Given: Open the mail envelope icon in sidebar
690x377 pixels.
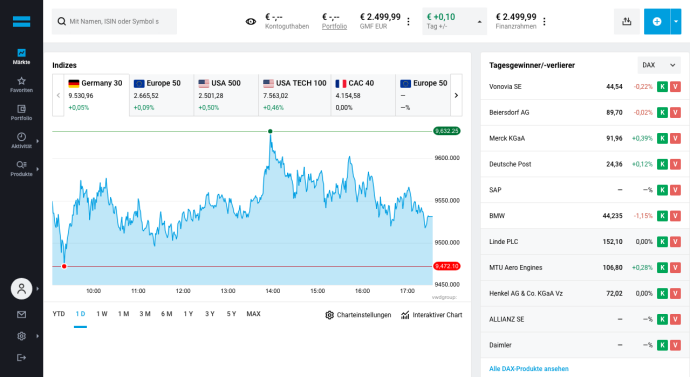Looking at the screenshot, I should [x=21, y=315].
